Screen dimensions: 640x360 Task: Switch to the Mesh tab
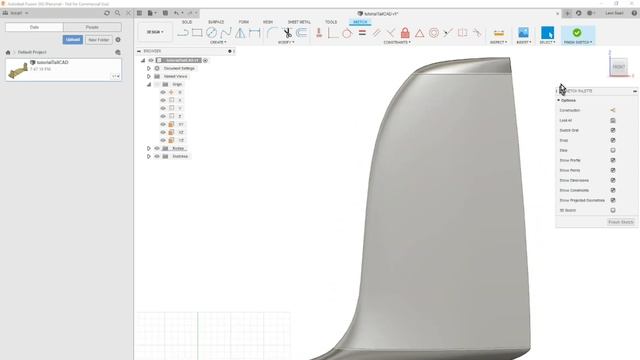tap(268, 22)
